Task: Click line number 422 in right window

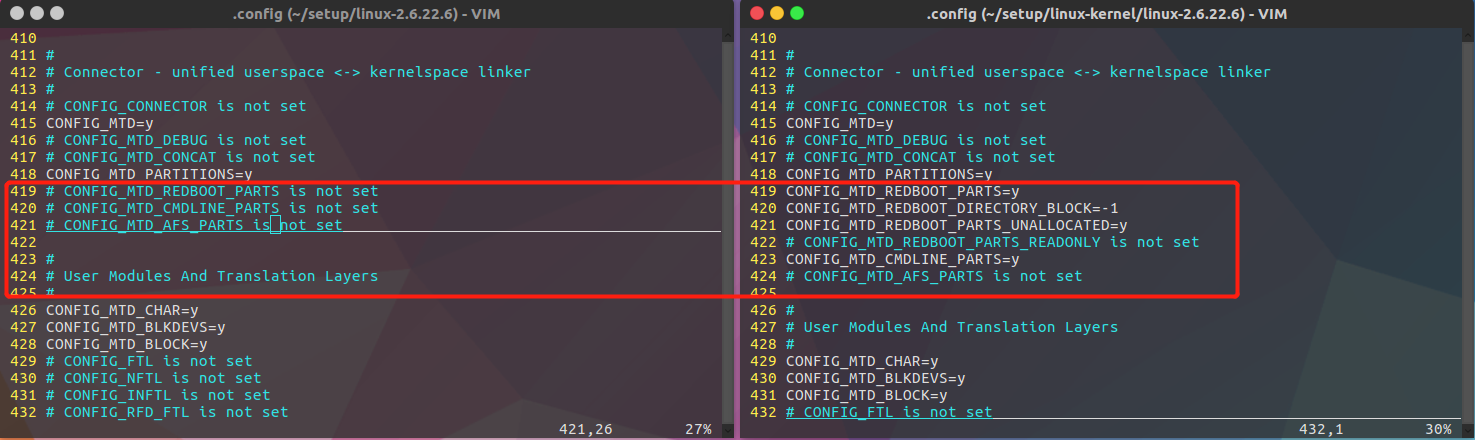Action: point(763,242)
